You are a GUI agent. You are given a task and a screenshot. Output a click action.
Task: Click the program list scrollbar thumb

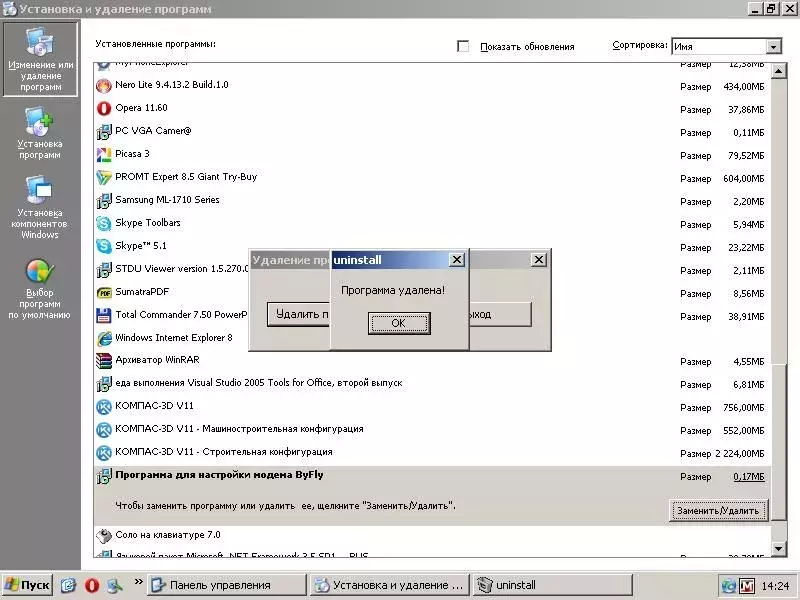click(x=778, y=442)
